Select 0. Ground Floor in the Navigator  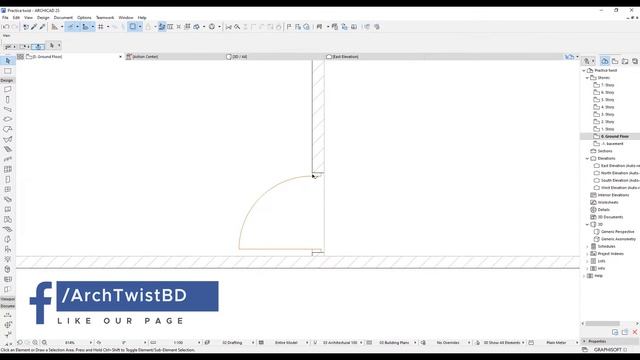[x=615, y=136]
